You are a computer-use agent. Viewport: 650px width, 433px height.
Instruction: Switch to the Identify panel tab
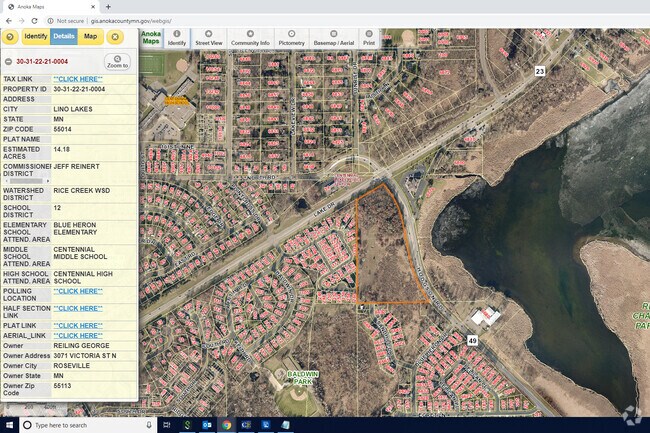[36, 37]
